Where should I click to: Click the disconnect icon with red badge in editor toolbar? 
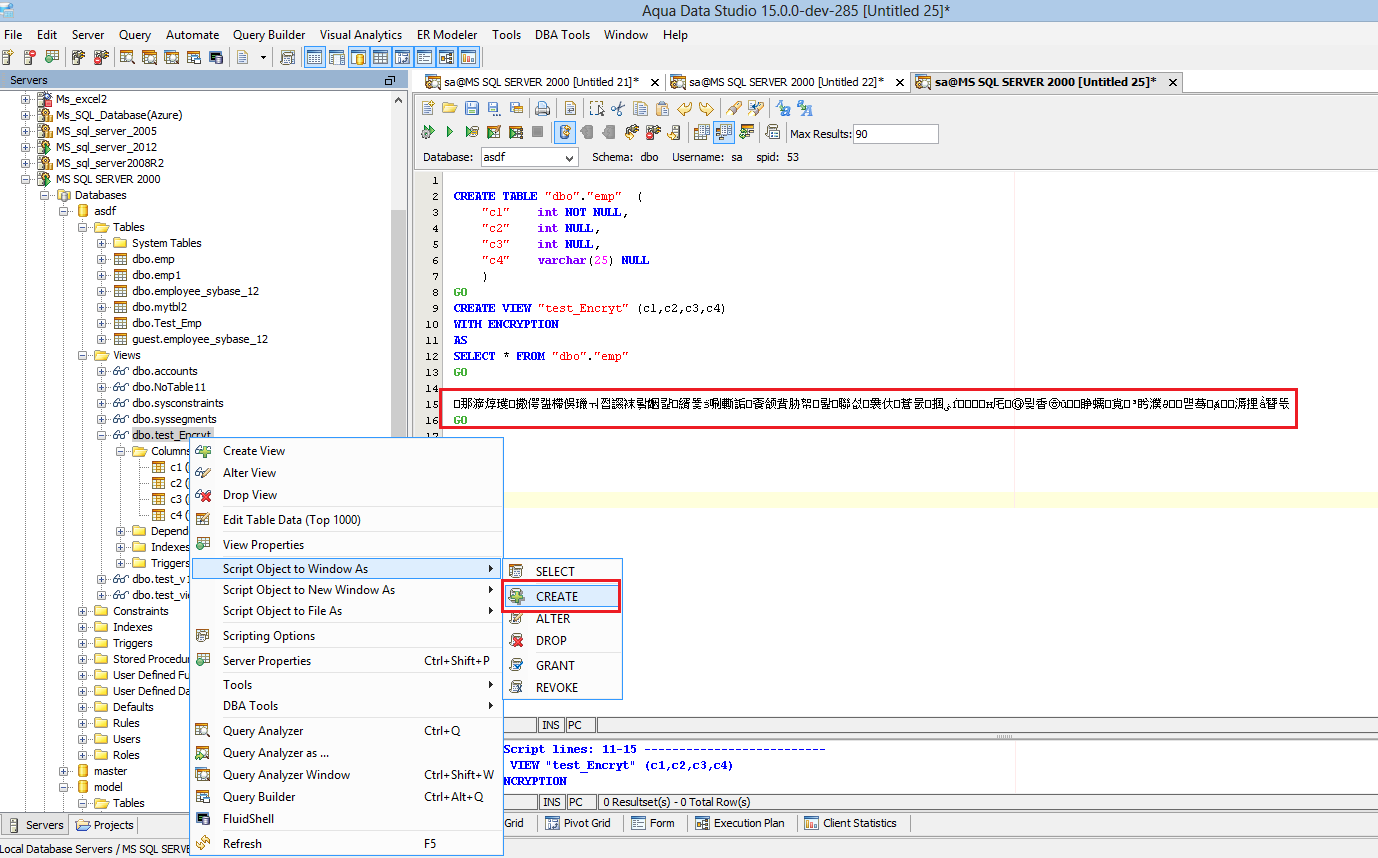654,132
